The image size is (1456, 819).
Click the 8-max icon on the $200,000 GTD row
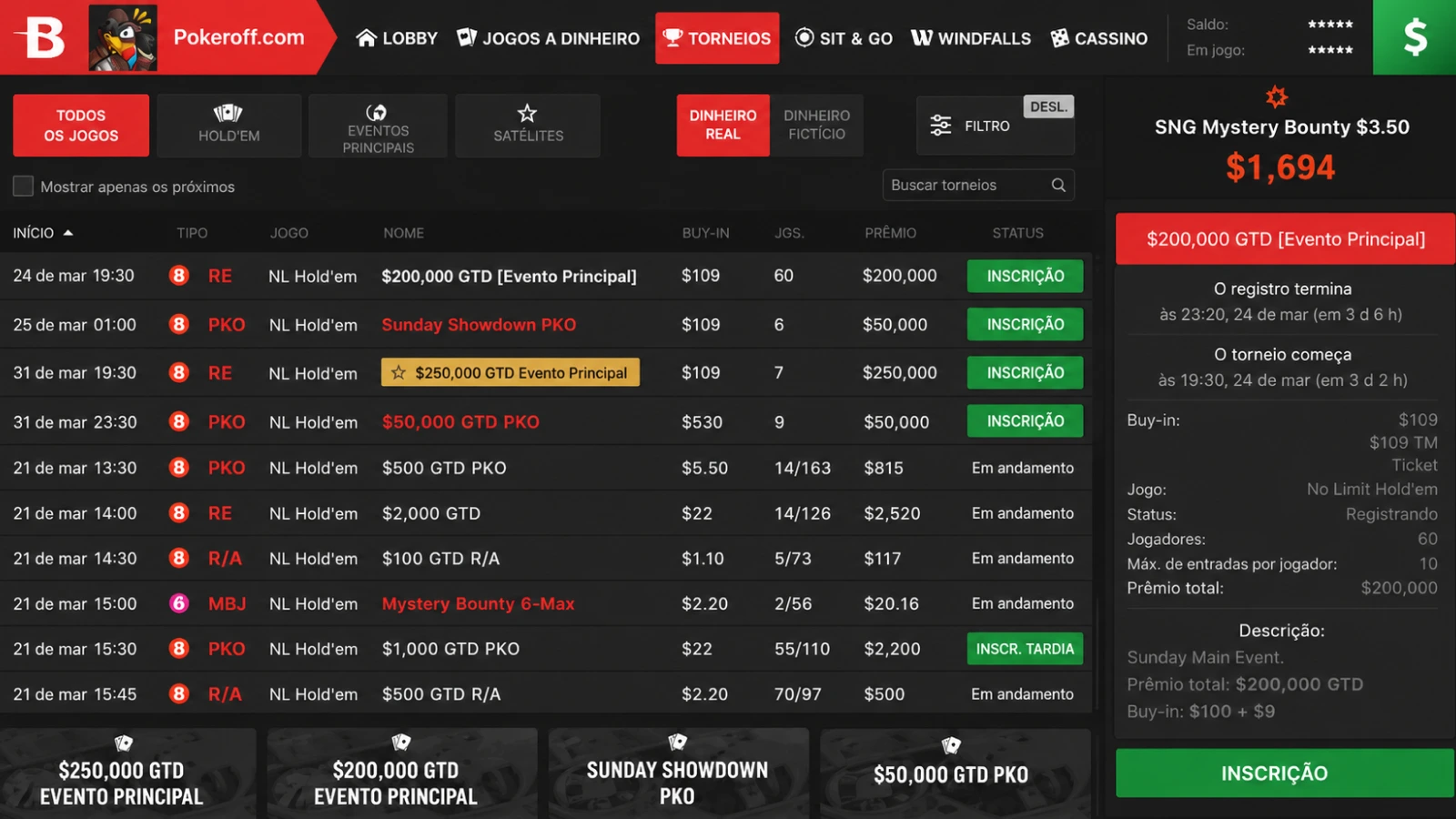point(179,276)
